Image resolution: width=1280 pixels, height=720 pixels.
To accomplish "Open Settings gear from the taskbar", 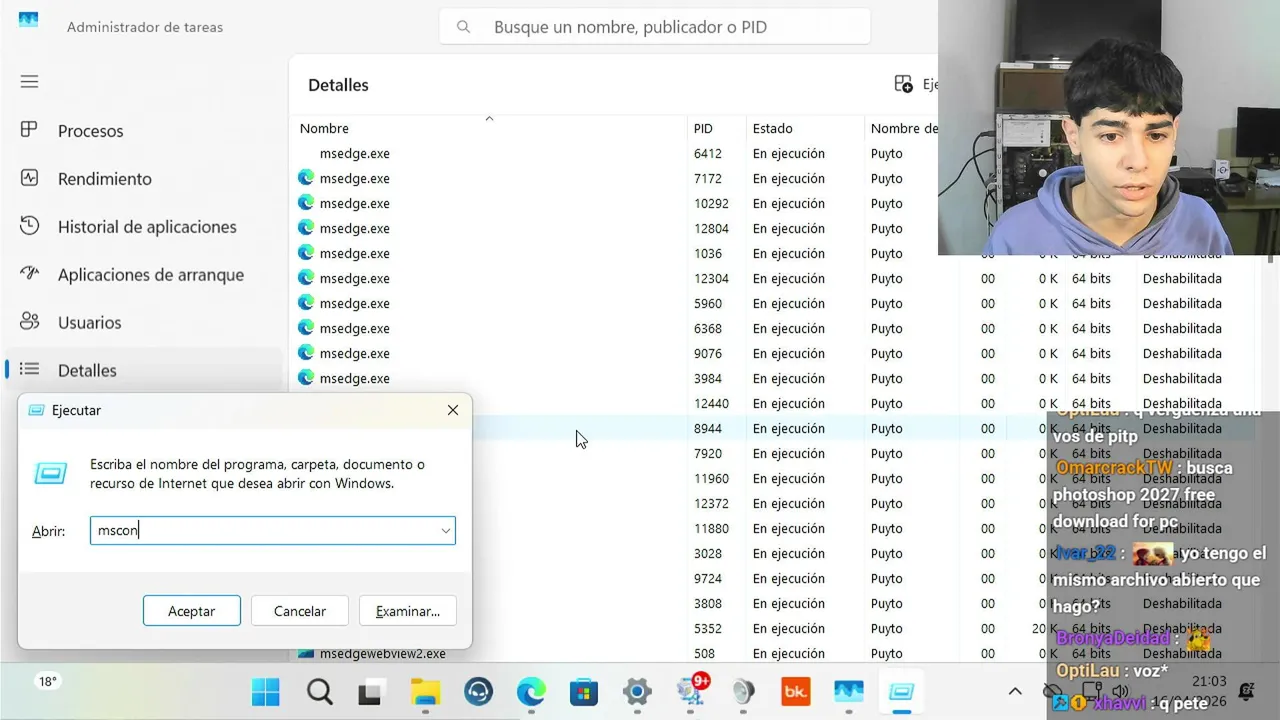I will tap(637, 691).
